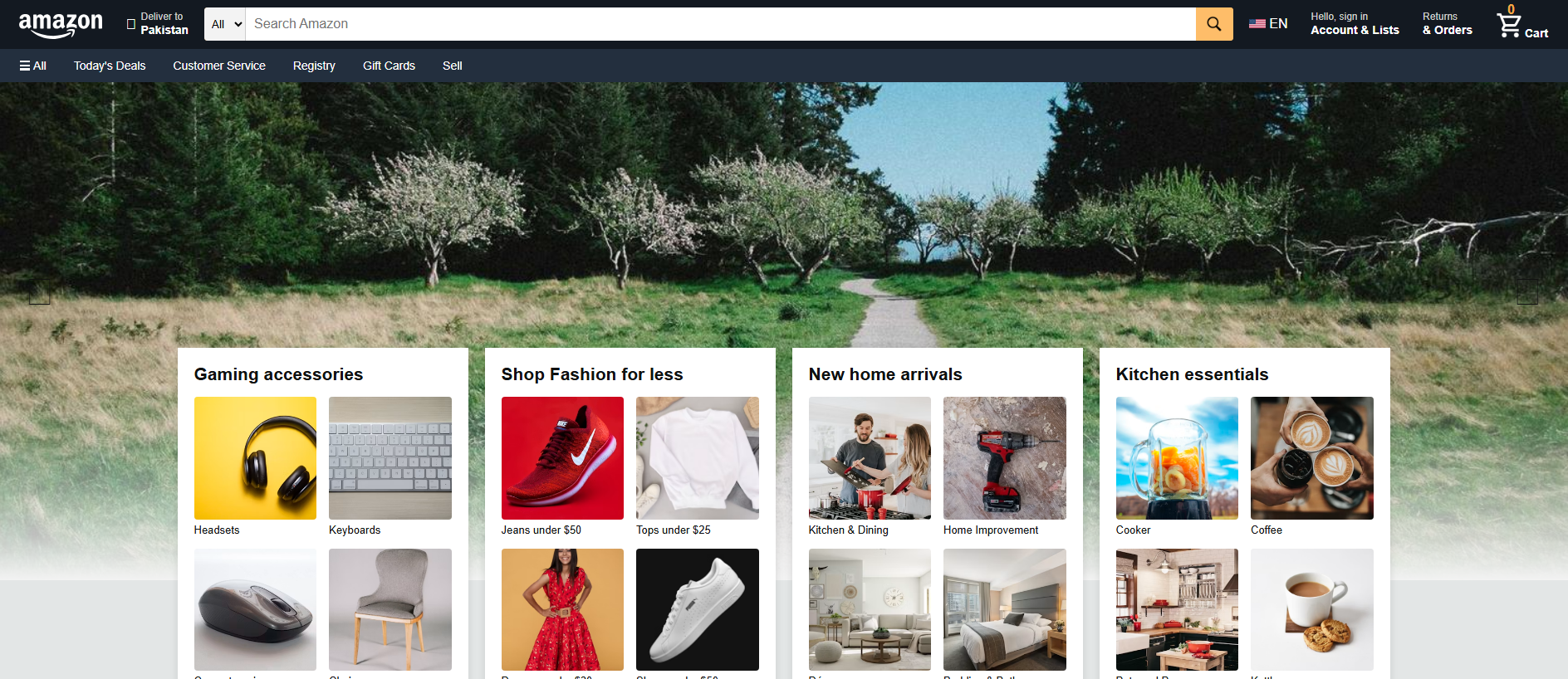
Task: Click the Jeans under $50 label
Action: click(x=541, y=530)
